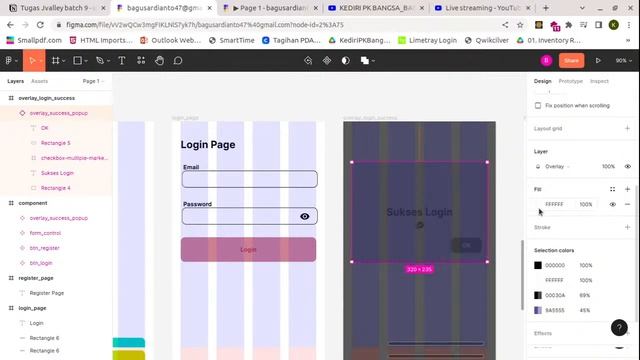Open the Qwikcilver bookmark
Image resolution: width=640 pixels, height=360 pixels.
click(487, 40)
